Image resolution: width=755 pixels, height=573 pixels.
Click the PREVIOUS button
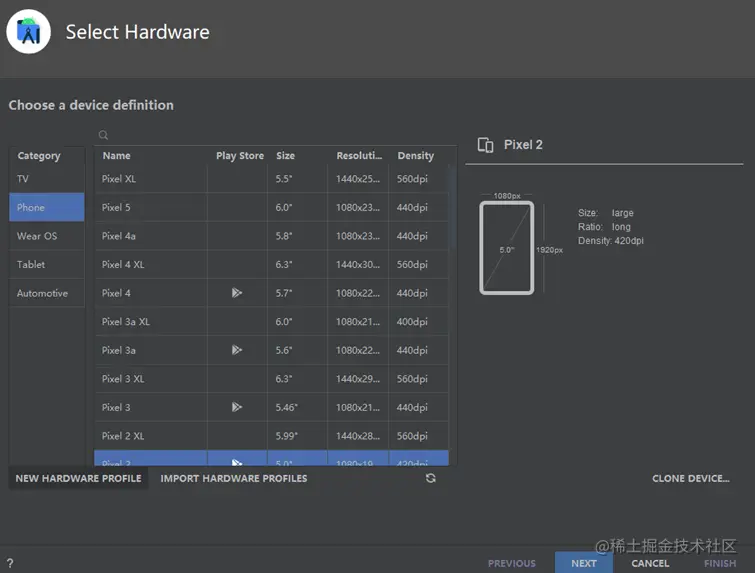coord(511,563)
